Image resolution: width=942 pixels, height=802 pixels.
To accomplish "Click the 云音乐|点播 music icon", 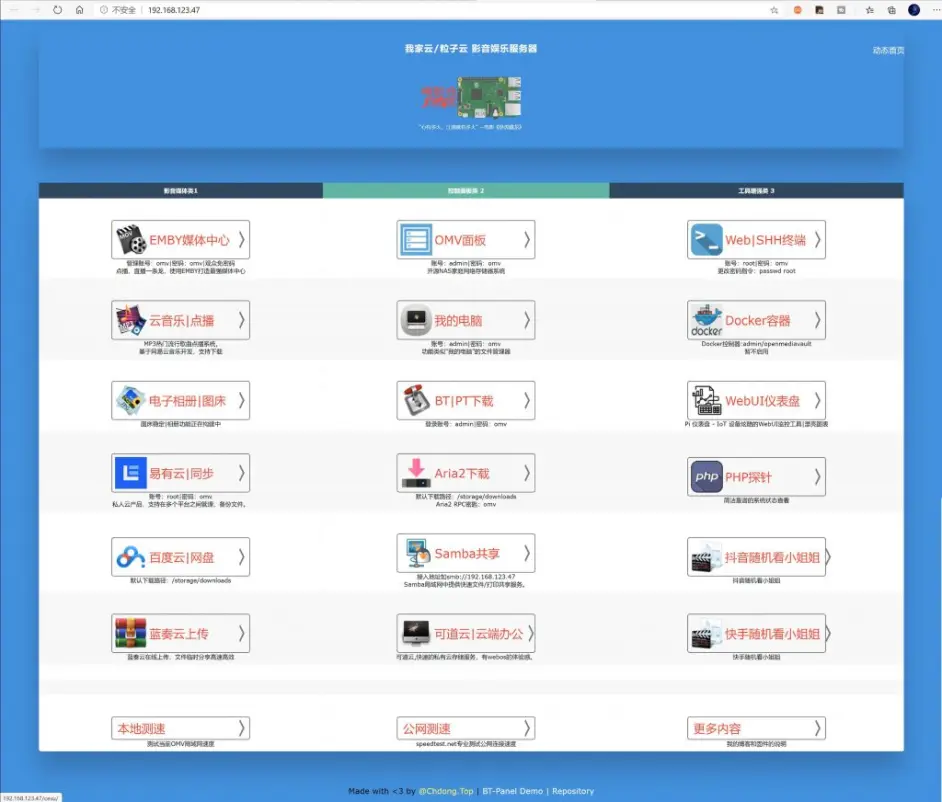I will [x=131, y=320].
